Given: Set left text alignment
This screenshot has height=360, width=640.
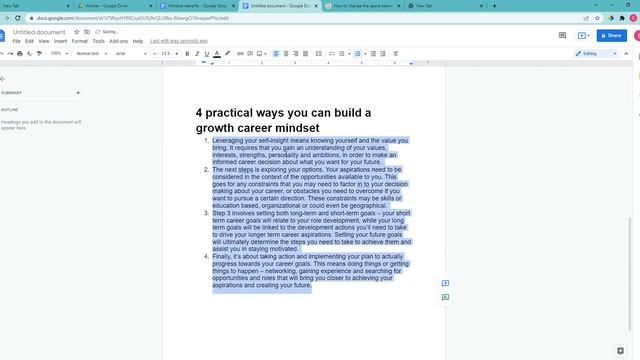Looking at the screenshot, I should pyautogui.click(x=276, y=53).
